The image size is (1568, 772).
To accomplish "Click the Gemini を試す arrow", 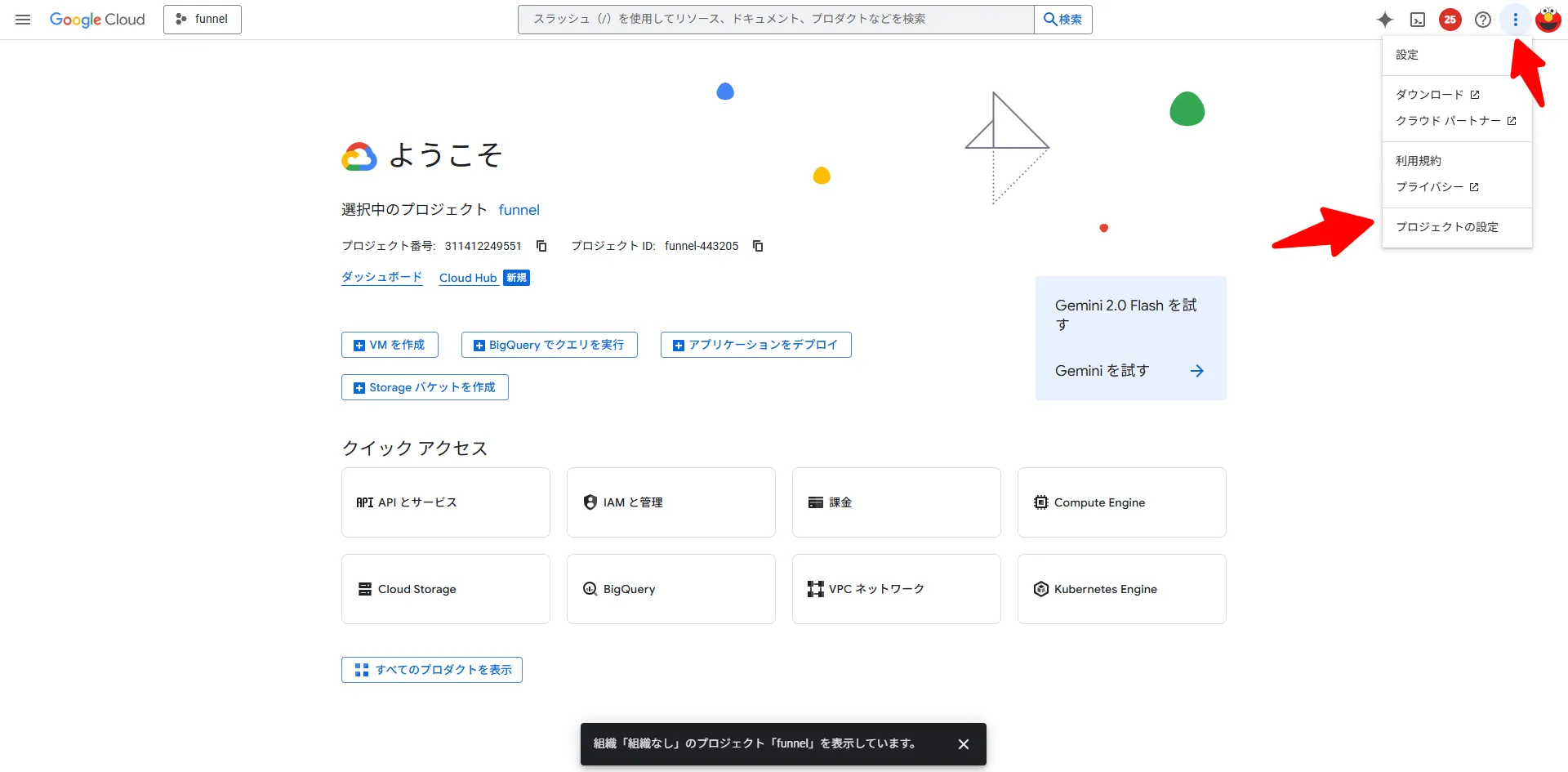I will (1197, 371).
